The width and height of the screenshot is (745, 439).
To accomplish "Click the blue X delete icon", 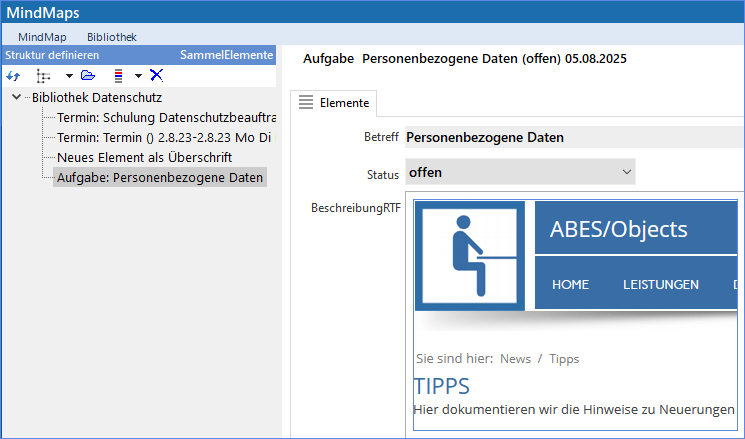I will coord(156,75).
